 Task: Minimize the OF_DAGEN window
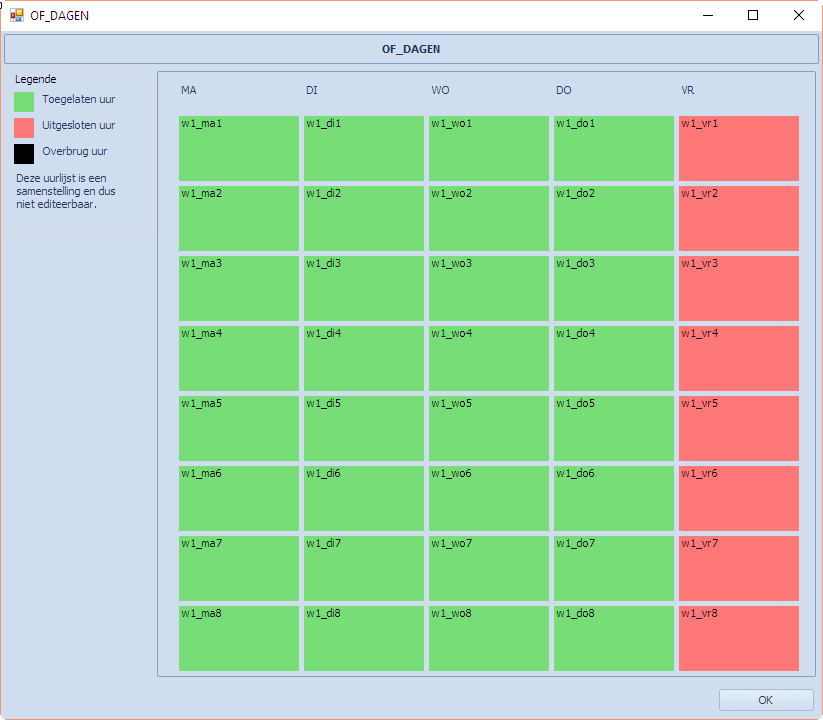coord(708,15)
